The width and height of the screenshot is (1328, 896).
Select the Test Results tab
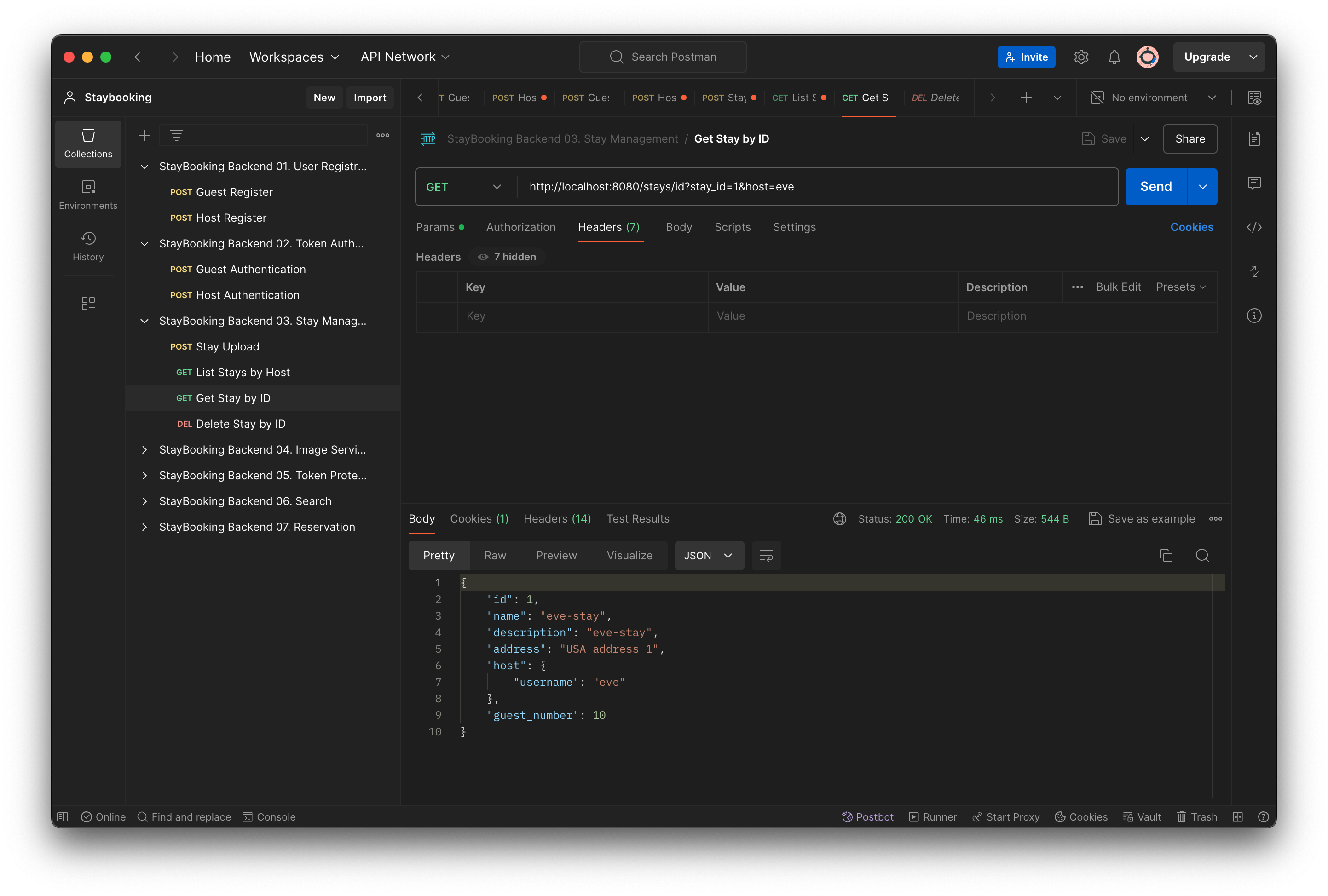638,518
